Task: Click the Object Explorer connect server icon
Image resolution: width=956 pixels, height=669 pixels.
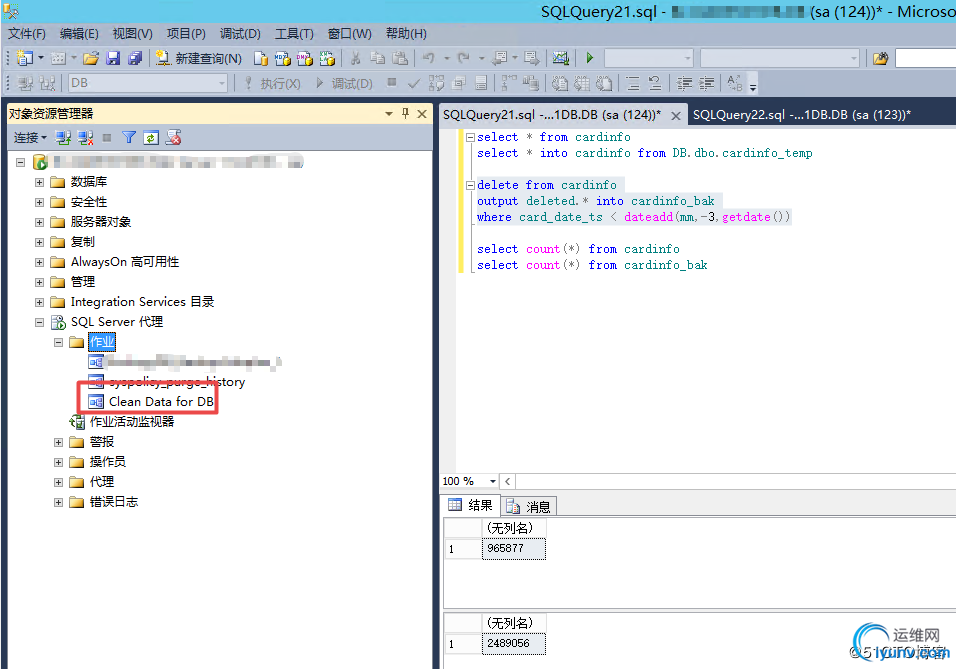Action: (x=63, y=138)
